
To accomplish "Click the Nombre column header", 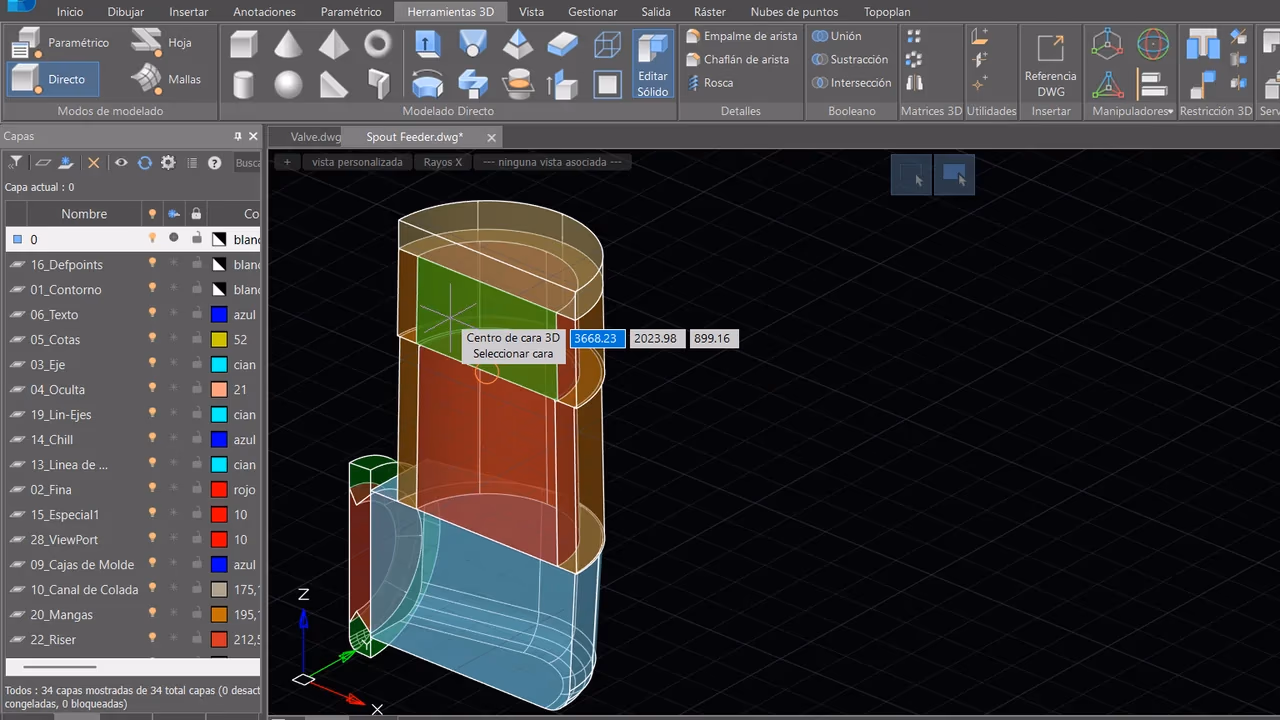I will (x=84, y=214).
